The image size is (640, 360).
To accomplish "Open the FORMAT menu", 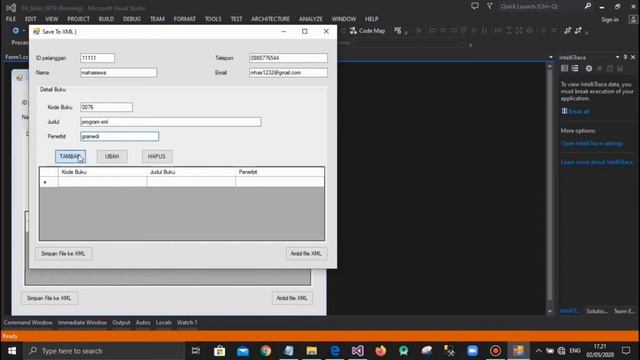I will 184,19.
